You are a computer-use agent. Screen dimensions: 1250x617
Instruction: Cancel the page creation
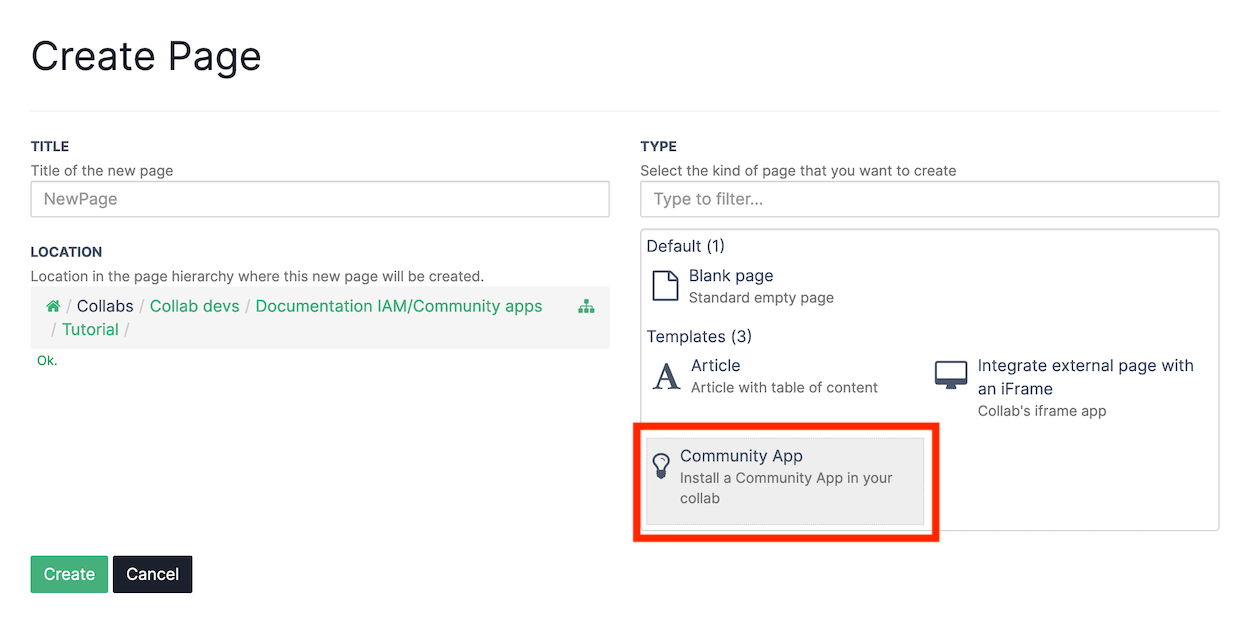(x=152, y=574)
